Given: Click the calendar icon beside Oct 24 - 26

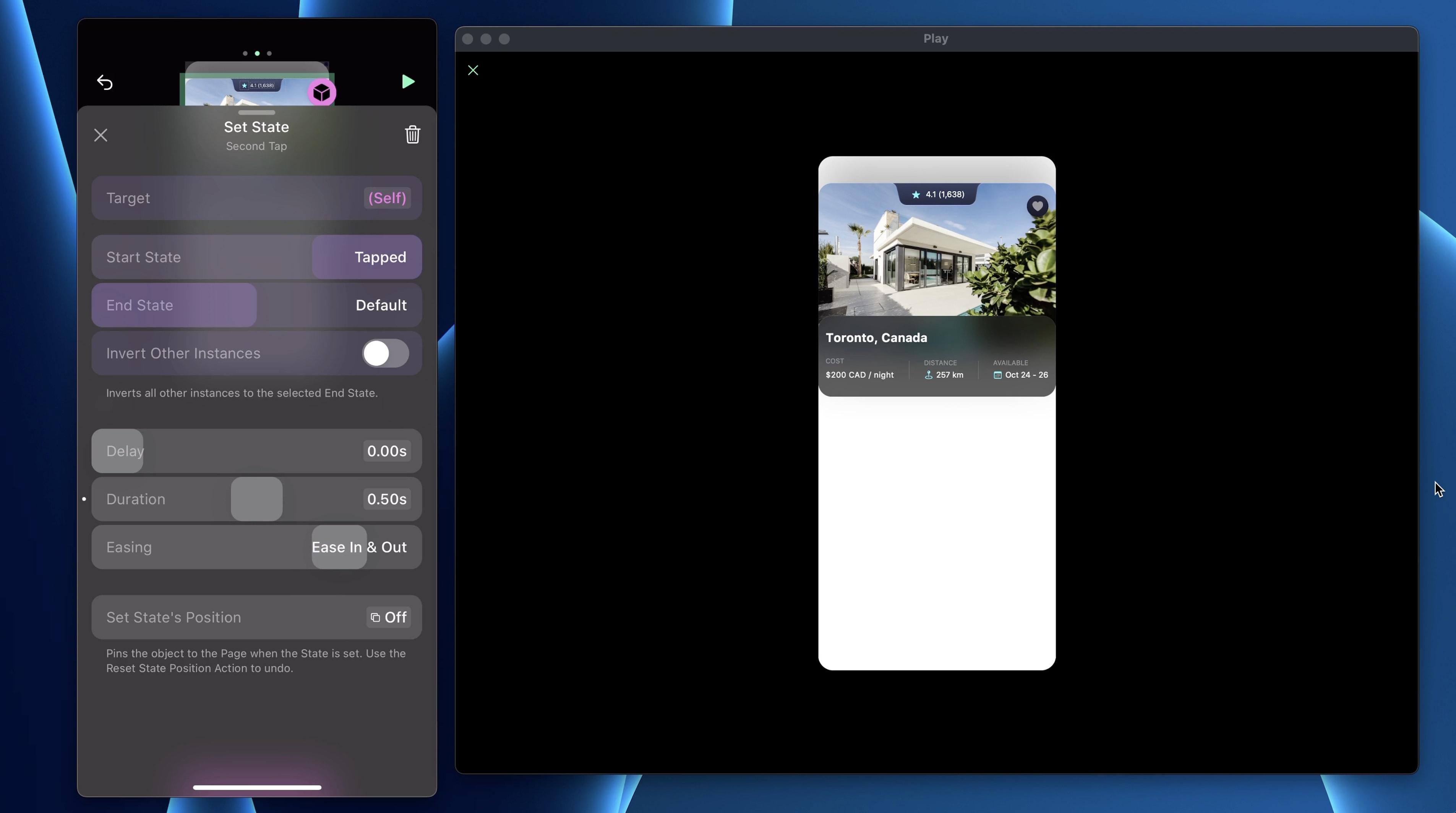Looking at the screenshot, I should 997,375.
